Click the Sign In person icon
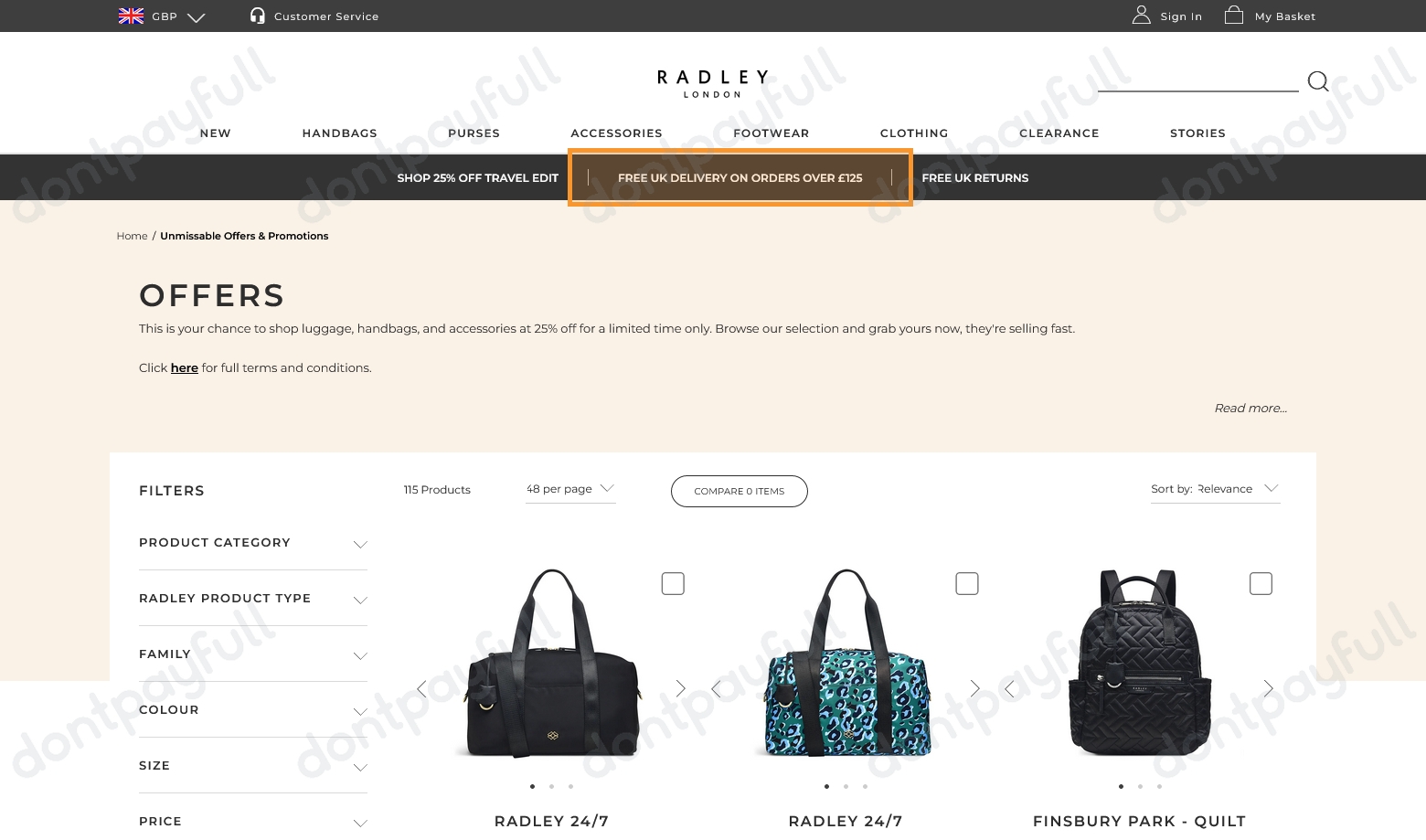The image size is (1426, 840). 1141,15
